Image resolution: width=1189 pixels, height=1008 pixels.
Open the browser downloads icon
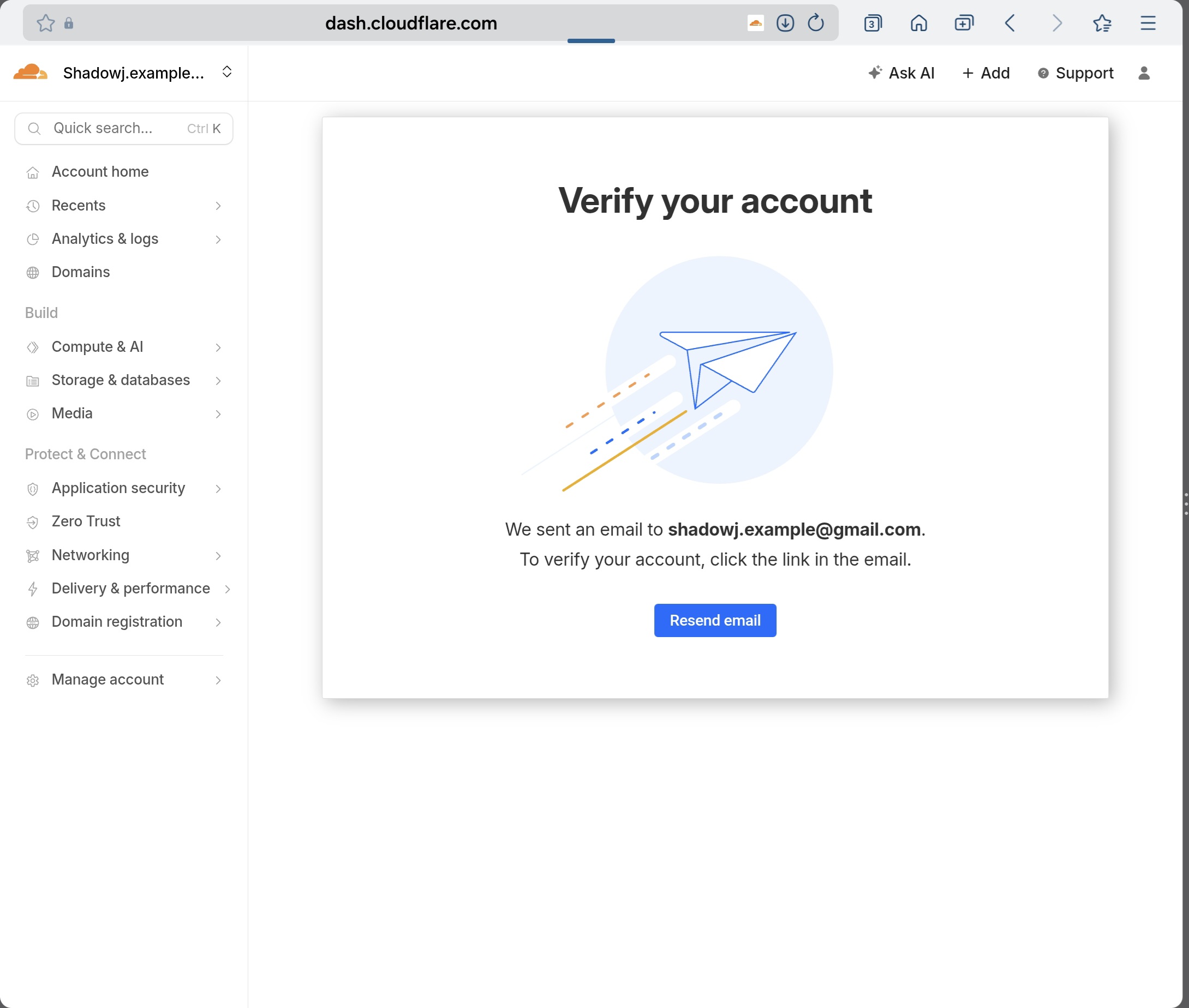tap(785, 23)
